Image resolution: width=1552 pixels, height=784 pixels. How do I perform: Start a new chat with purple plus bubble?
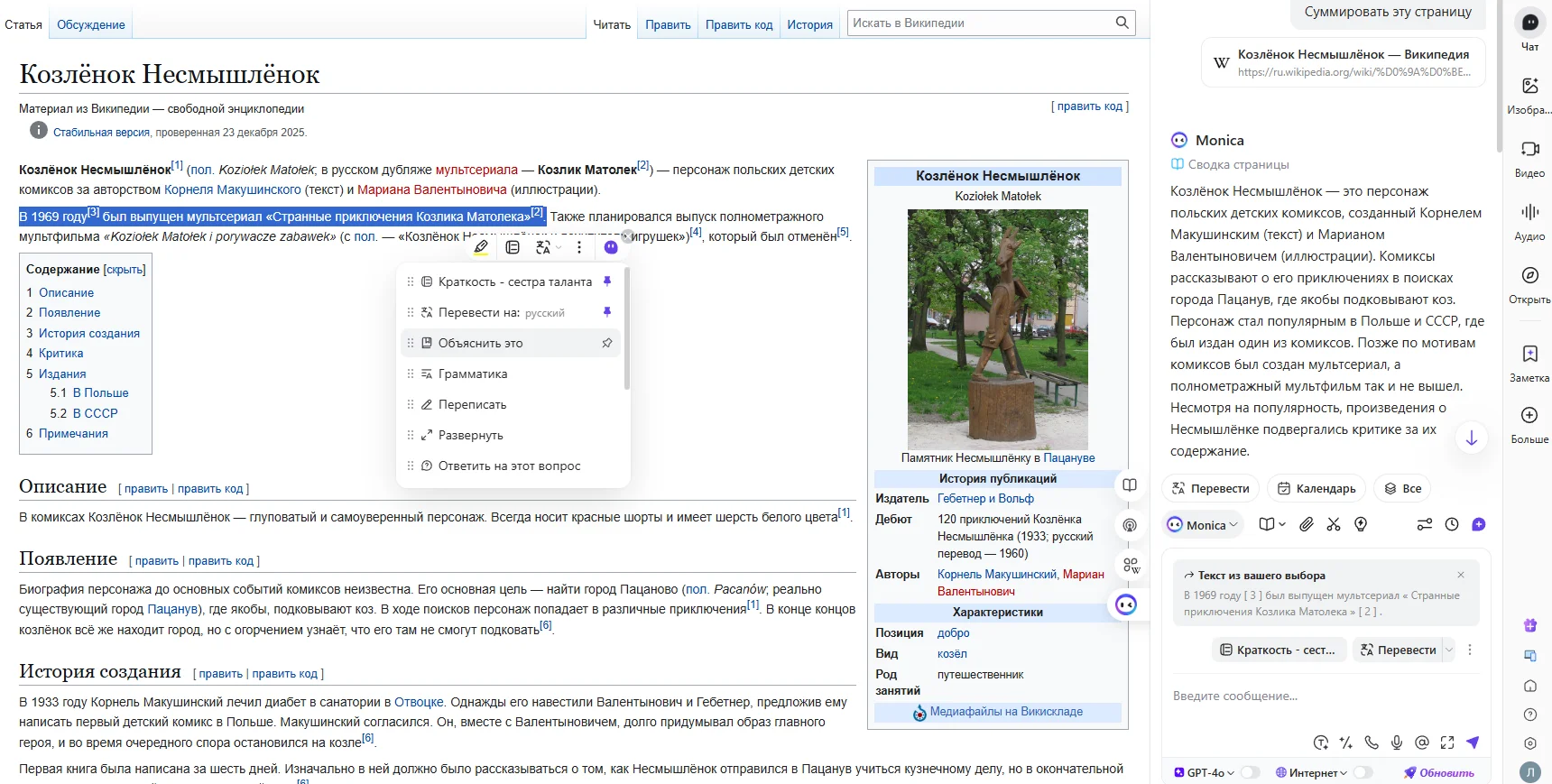[x=1478, y=524]
